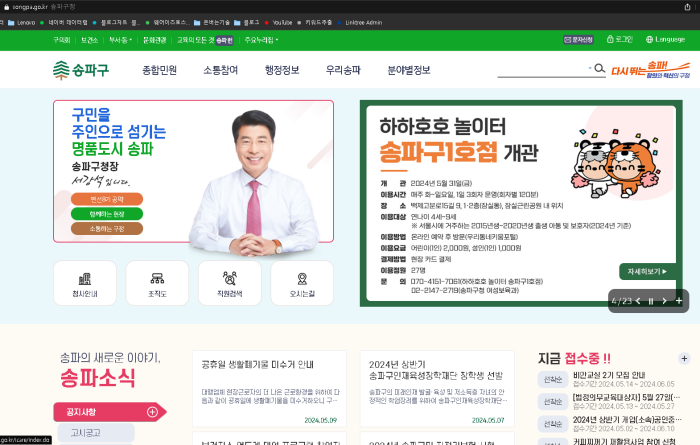Go to previous banner slide

coord(638,301)
